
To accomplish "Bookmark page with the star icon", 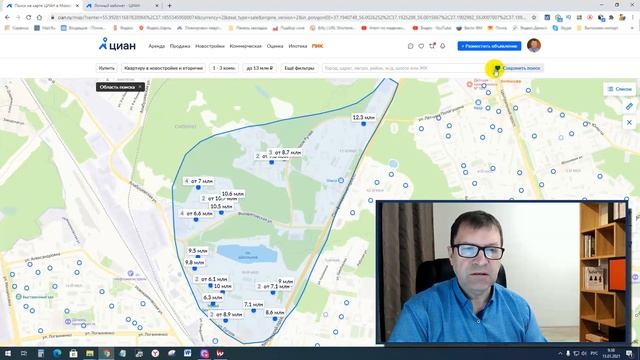I will [533, 18].
